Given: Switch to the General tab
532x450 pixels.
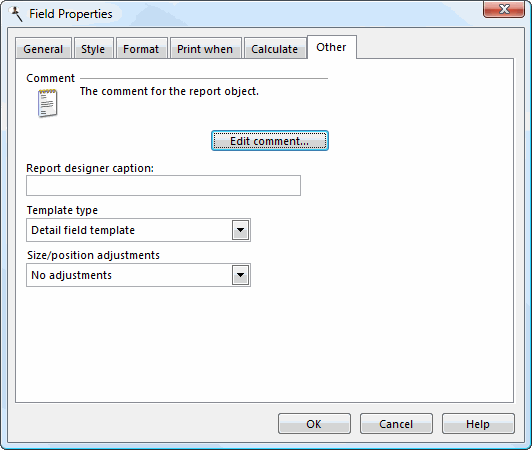Looking at the screenshot, I should click(43, 49).
